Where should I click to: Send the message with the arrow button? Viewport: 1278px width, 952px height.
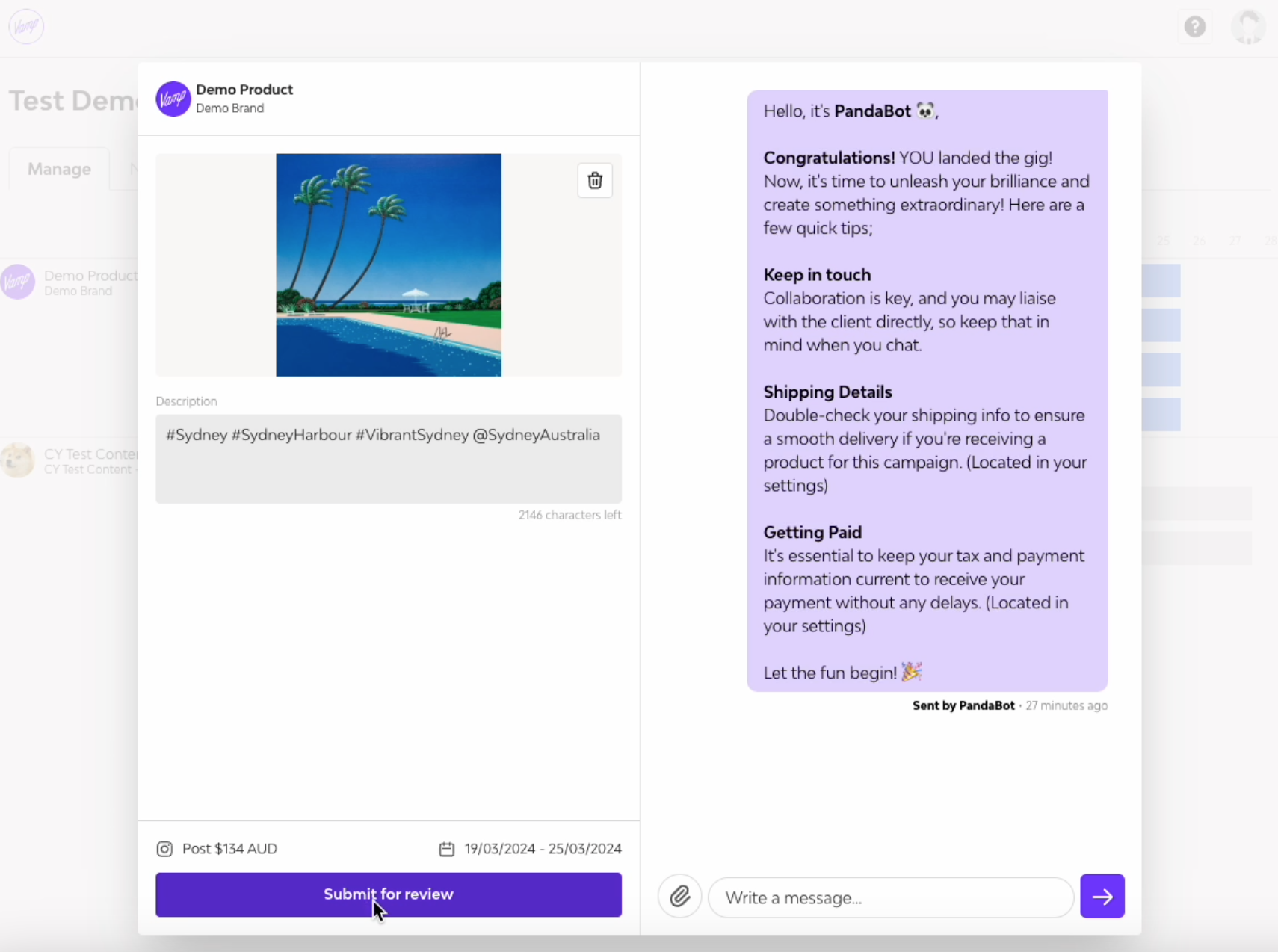[x=1102, y=896]
